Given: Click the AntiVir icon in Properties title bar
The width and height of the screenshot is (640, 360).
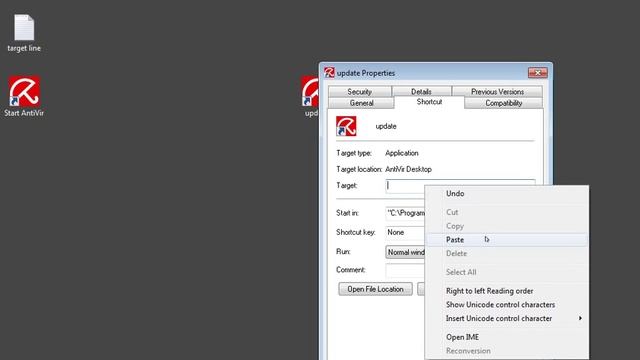Looking at the screenshot, I should point(329,73).
